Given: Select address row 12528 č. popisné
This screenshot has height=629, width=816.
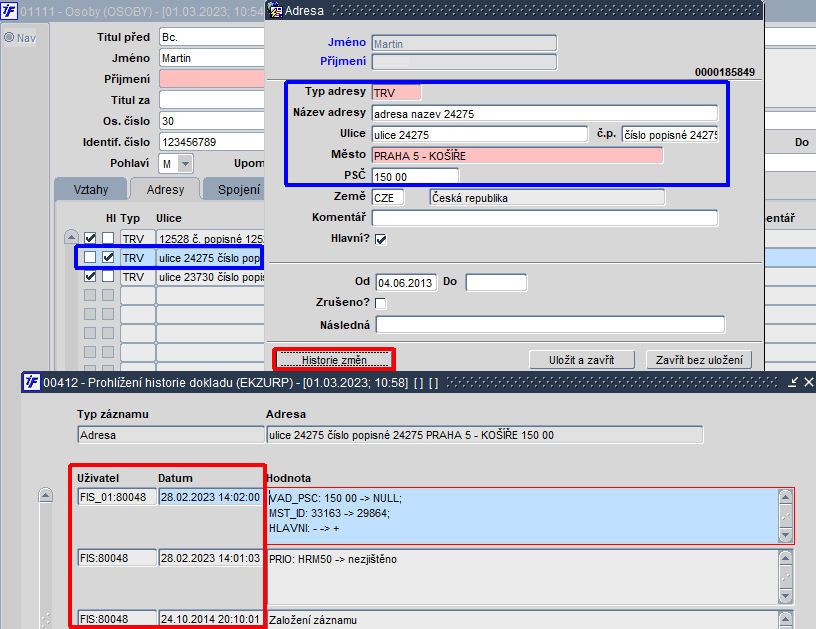Looking at the screenshot, I should 211,238.
